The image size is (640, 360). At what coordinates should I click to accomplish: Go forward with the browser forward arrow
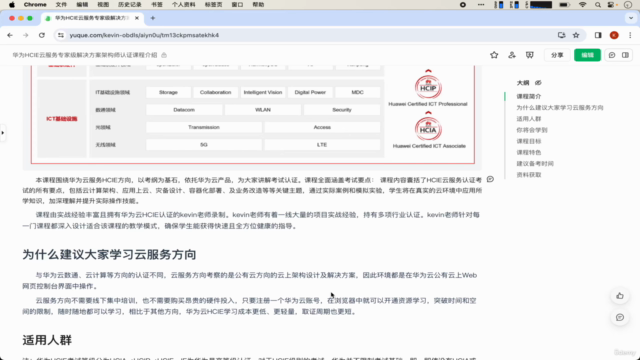[26, 36]
